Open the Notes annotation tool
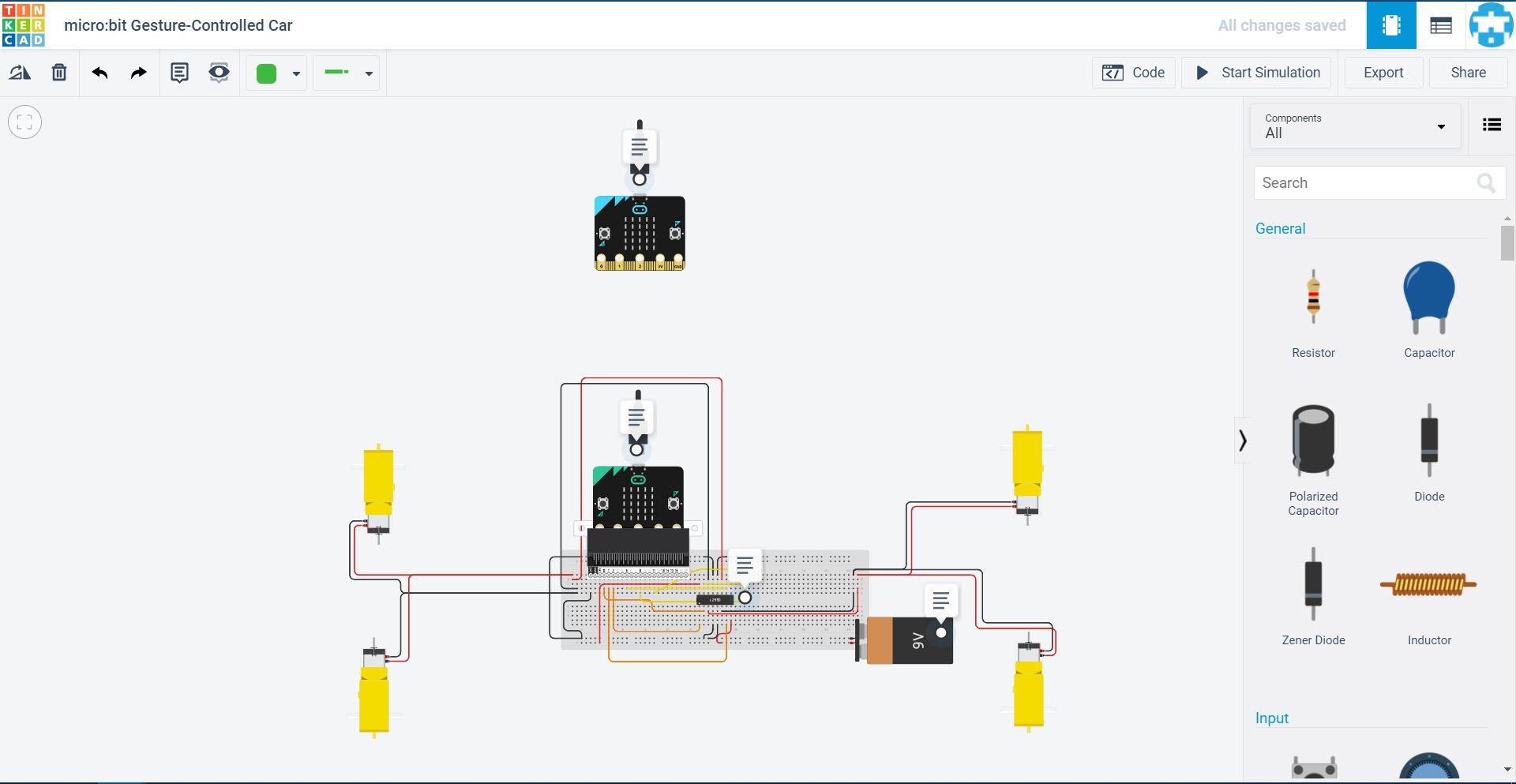 179,72
